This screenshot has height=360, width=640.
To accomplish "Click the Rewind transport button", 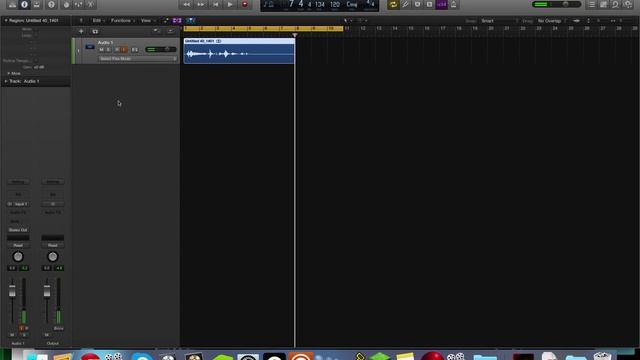I will click(187, 4).
